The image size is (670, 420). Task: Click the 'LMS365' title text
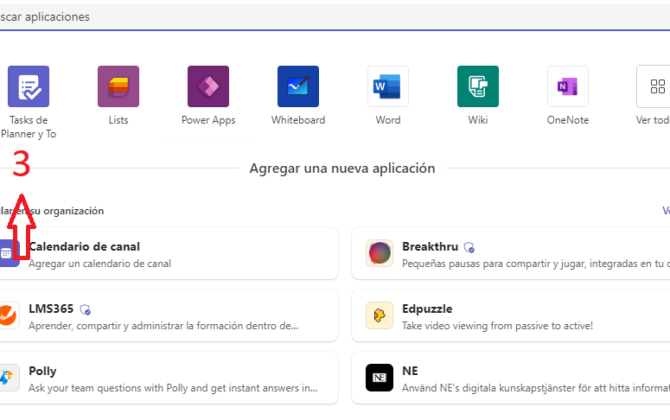[51, 308]
